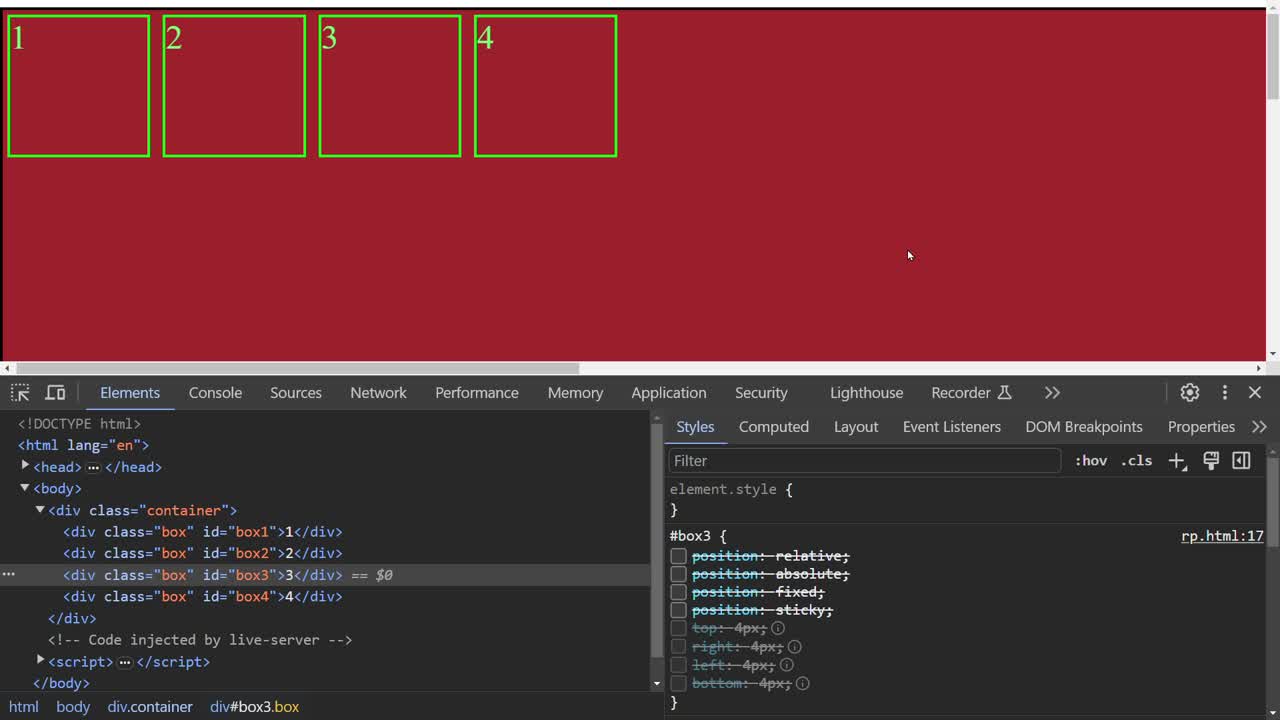Open the Properties pane tab
The height and width of the screenshot is (720, 1280).
[1201, 427]
